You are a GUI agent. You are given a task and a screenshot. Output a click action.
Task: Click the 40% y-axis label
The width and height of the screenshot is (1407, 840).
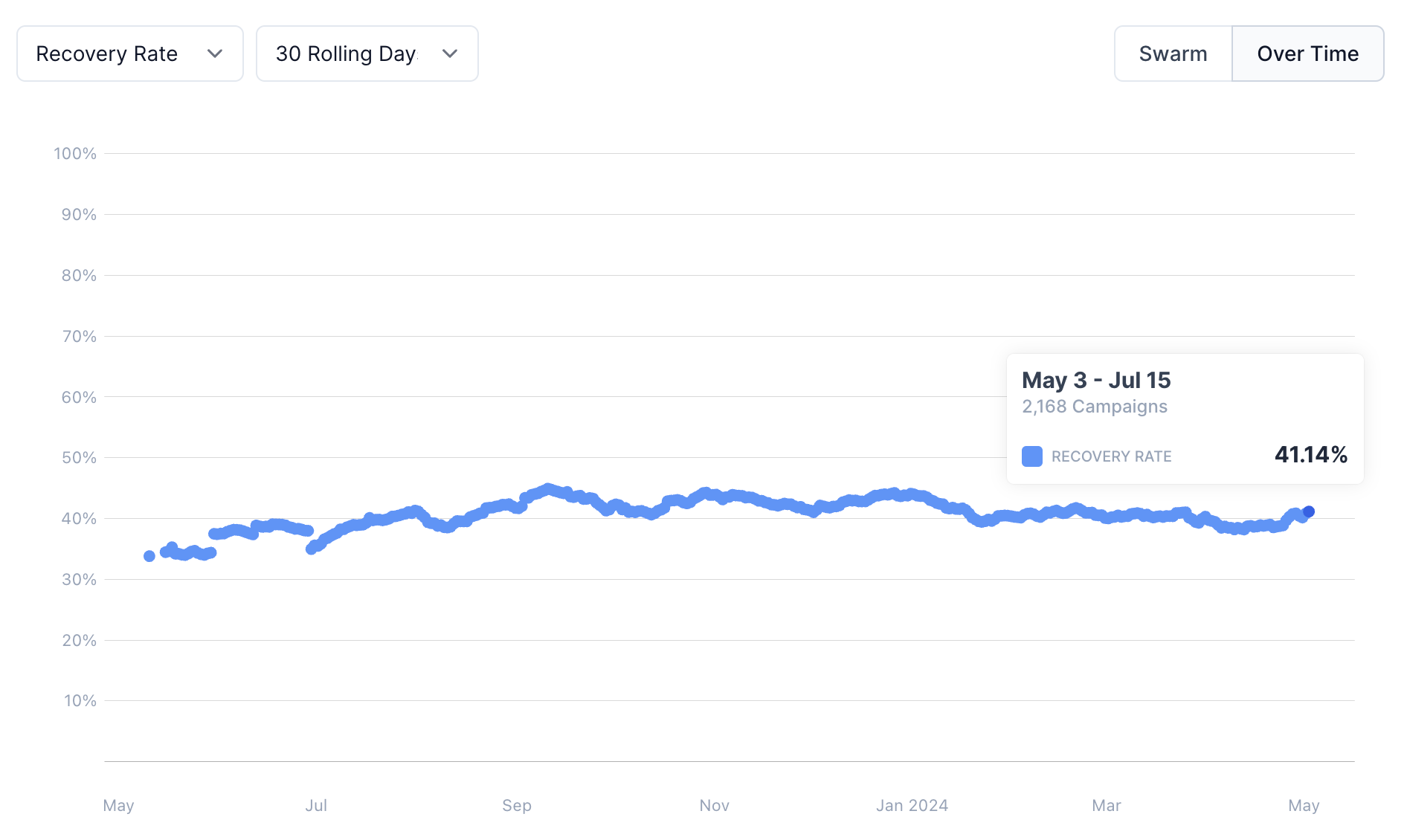(x=79, y=519)
